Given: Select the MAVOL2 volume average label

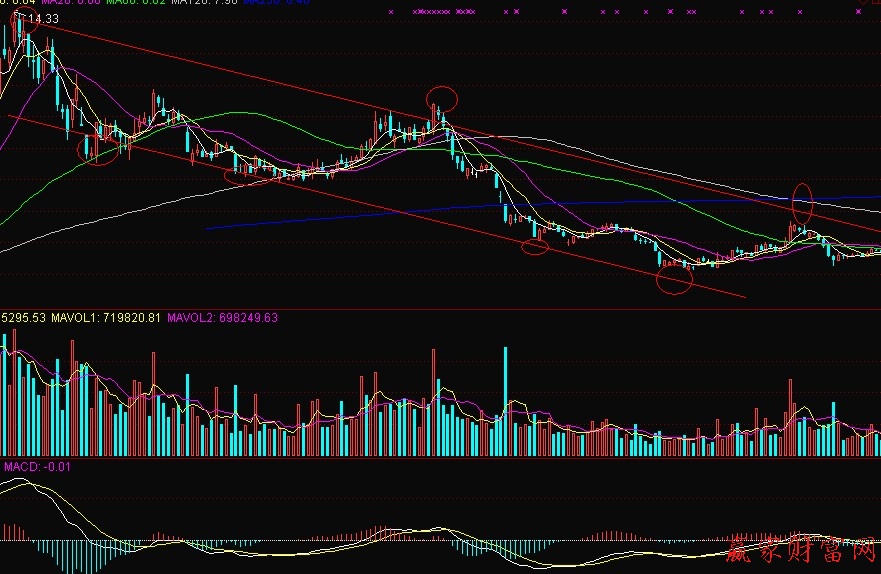Looking at the screenshot, I should click(x=222, y=318).
